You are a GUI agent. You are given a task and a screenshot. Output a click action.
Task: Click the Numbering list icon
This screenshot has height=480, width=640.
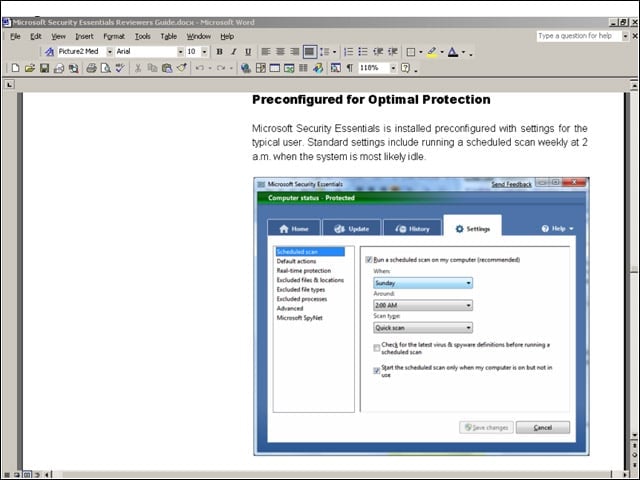point(348,52)
